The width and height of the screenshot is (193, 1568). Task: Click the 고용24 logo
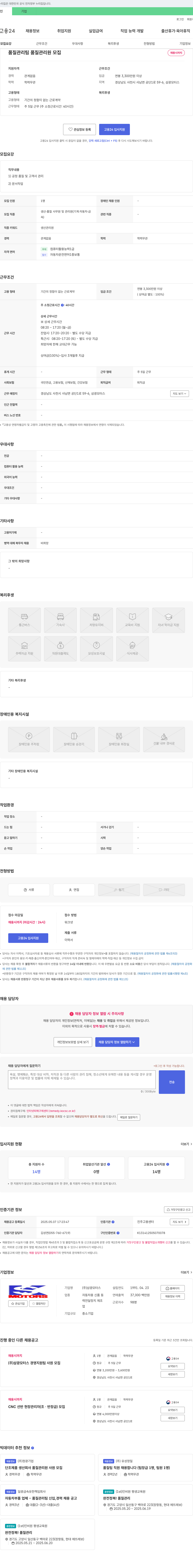7,31
